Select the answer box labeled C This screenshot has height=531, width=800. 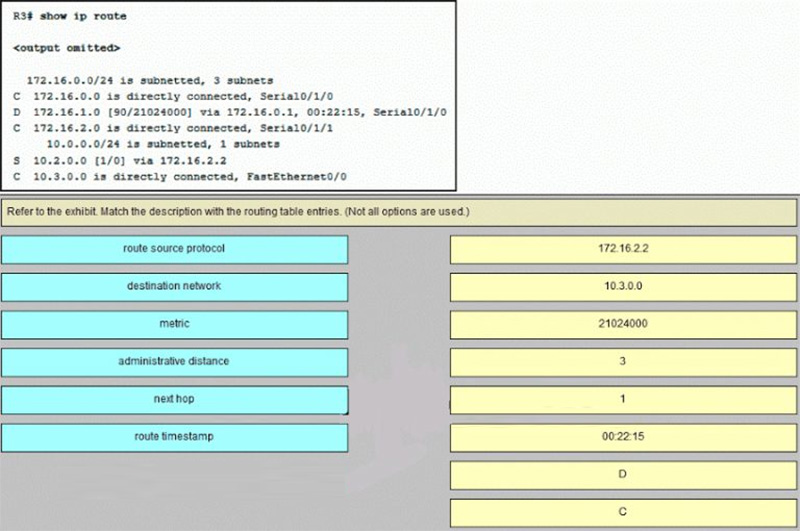623,513
